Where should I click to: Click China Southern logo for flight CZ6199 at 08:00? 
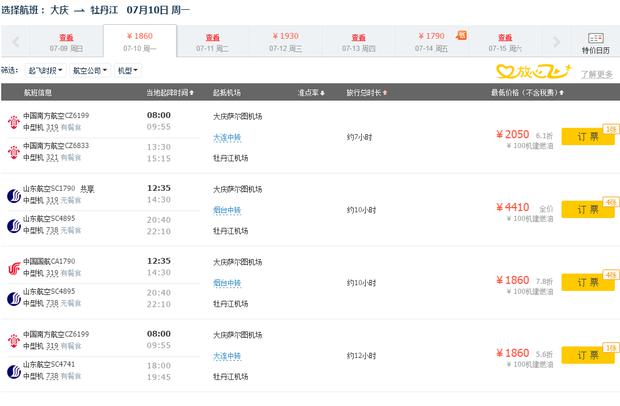click(14, 119)
